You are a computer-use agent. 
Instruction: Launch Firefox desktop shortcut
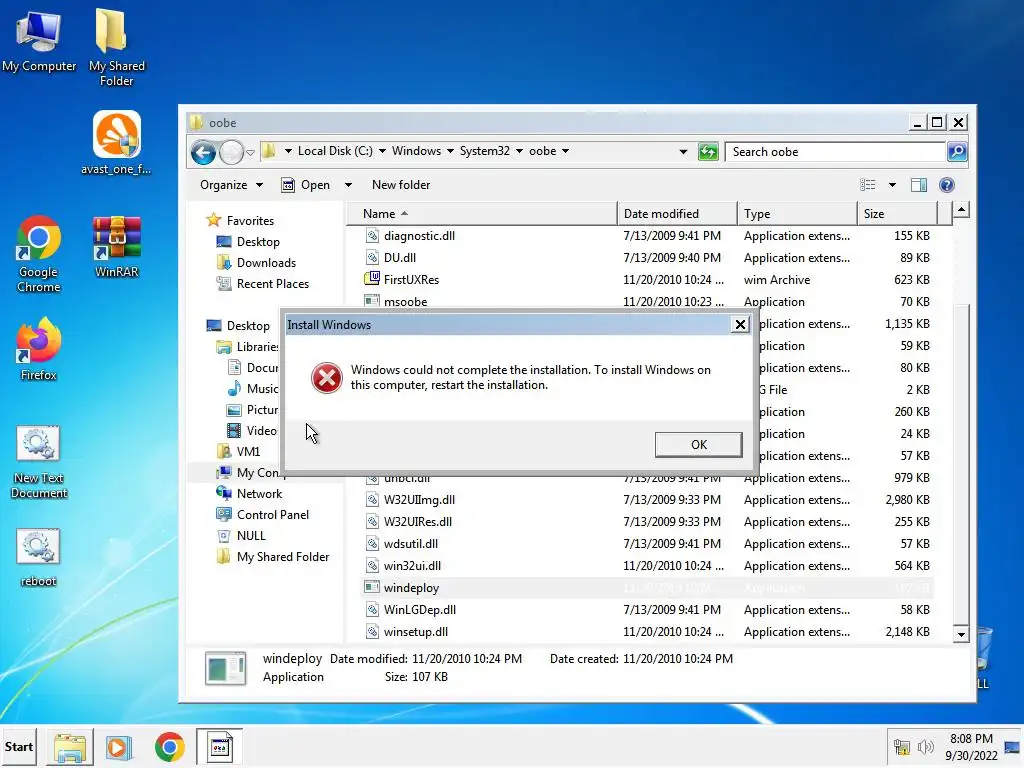pos(39,350)
